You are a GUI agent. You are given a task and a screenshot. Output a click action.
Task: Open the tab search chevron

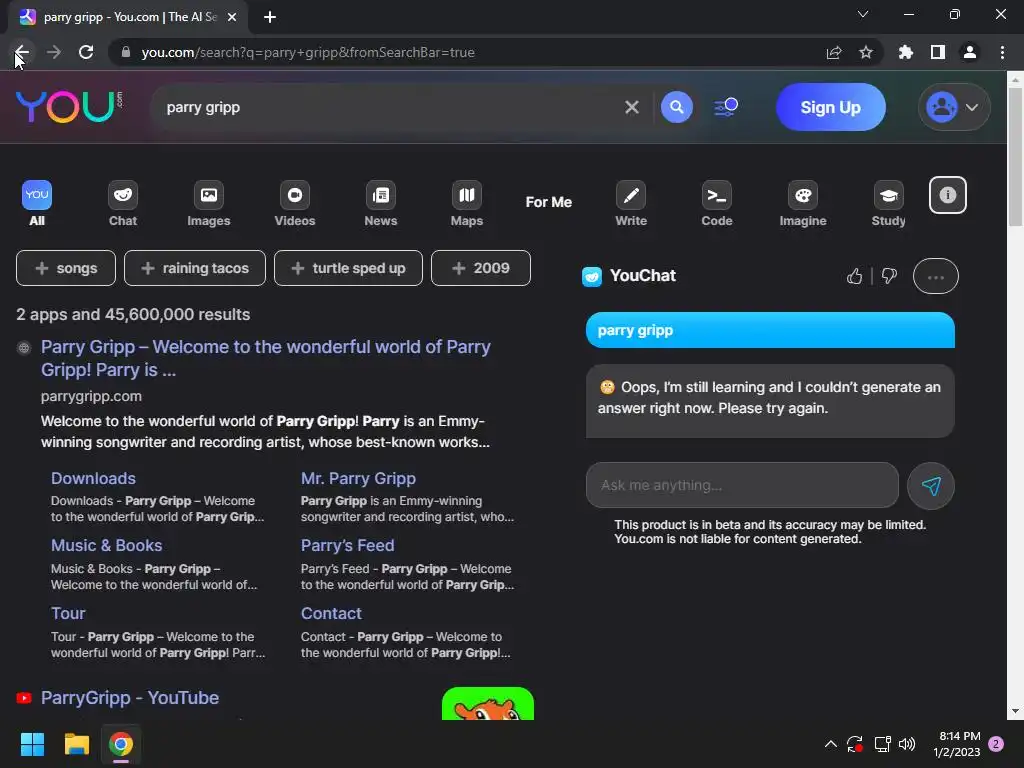[863, 14]
